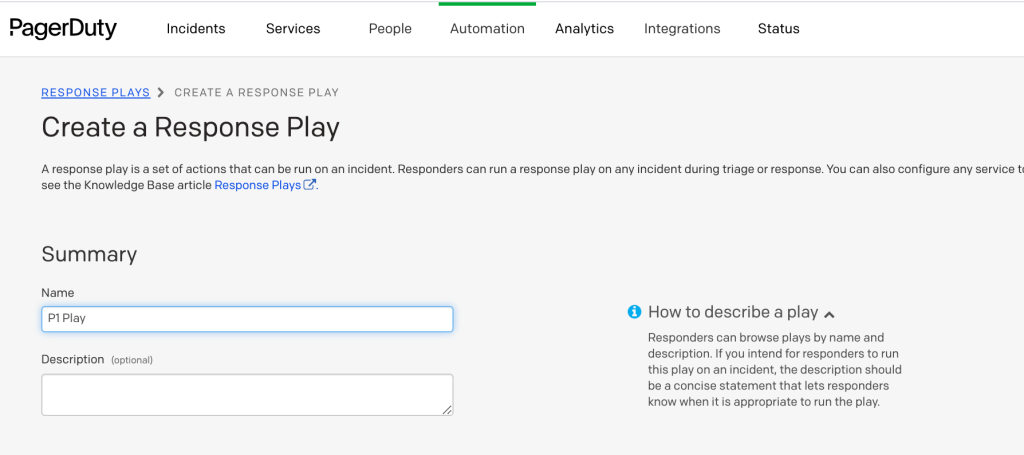This screenshot has height=455, width=1024.
Task: Open the Analytics menu
Action: click(584, 29)
